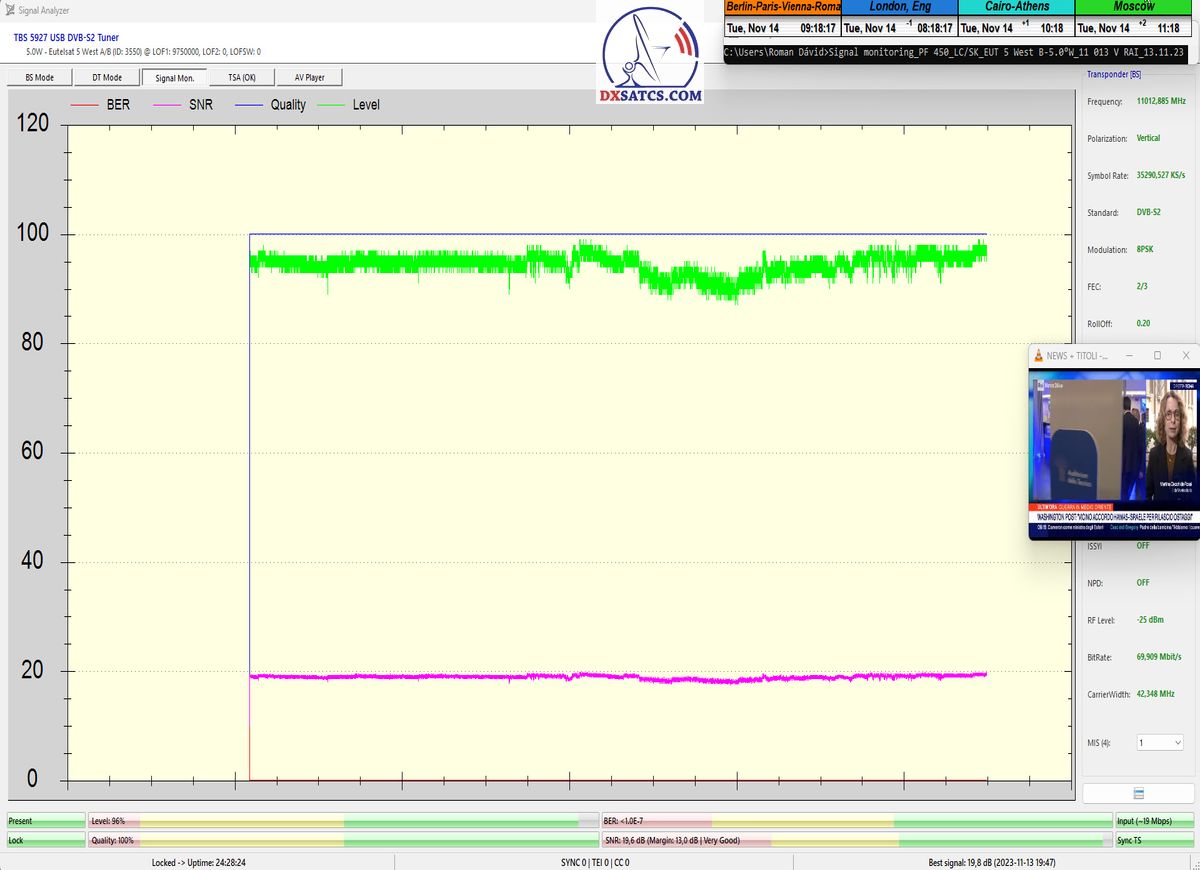Click the BER legend entry in chart
The width and height of the screenshot is (1200, 870).
click(x=100, y=105)
